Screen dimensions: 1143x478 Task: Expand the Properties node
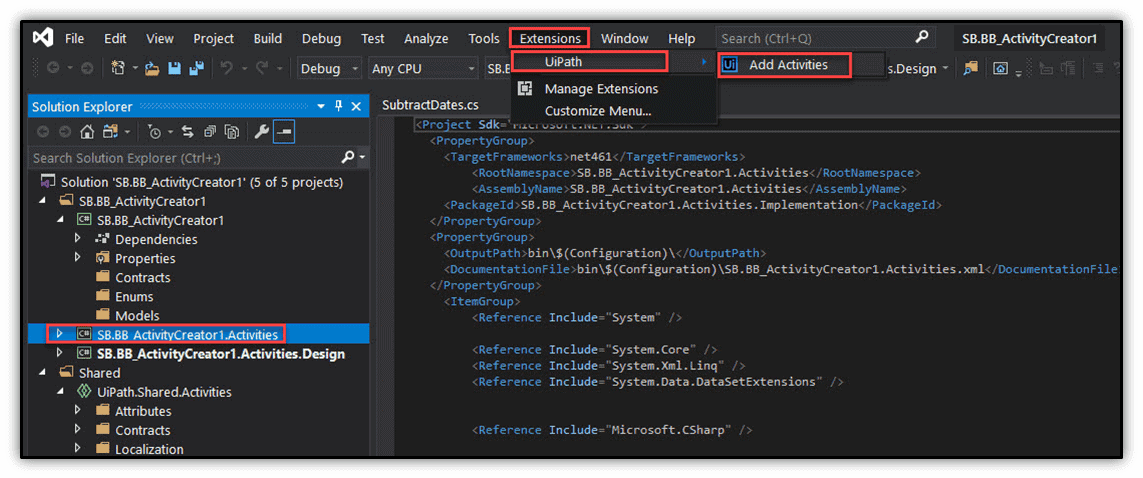coord(77,257)
